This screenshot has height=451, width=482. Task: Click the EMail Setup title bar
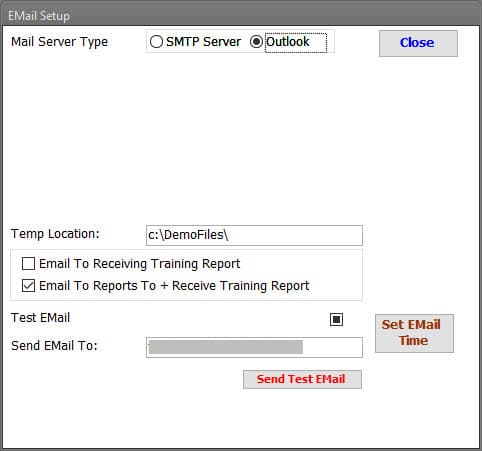coord(241,16)
